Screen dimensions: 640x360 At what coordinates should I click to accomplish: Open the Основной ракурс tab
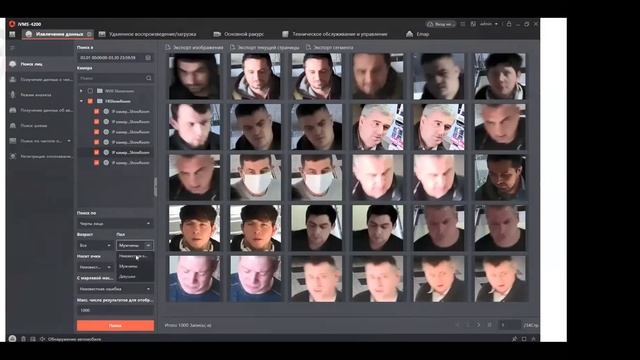pos(239,34)
